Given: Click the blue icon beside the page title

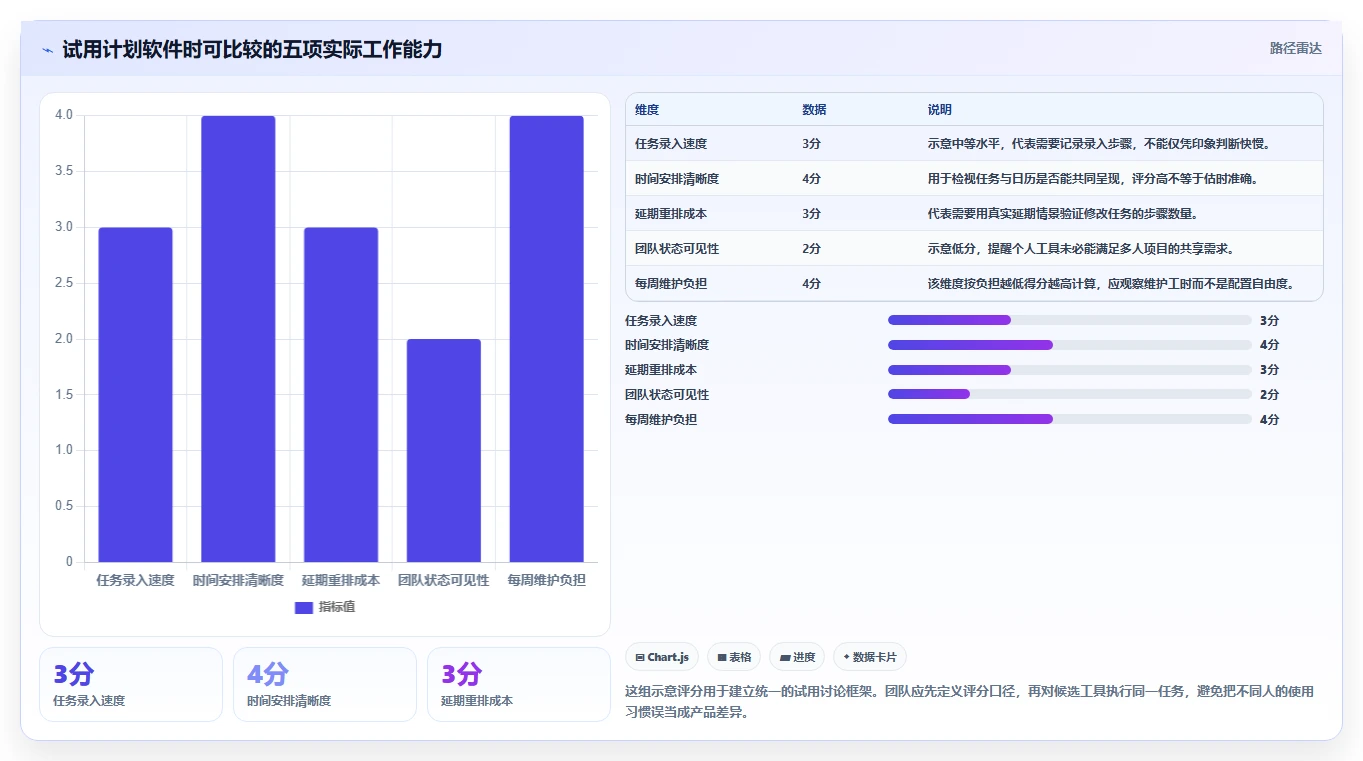Looking at the screenshot, I should [x=47, y=50].
